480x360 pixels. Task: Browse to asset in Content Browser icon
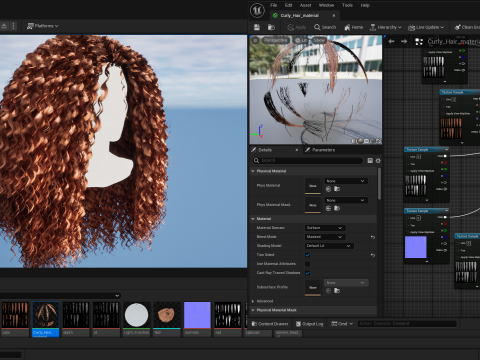pos(271,27)
